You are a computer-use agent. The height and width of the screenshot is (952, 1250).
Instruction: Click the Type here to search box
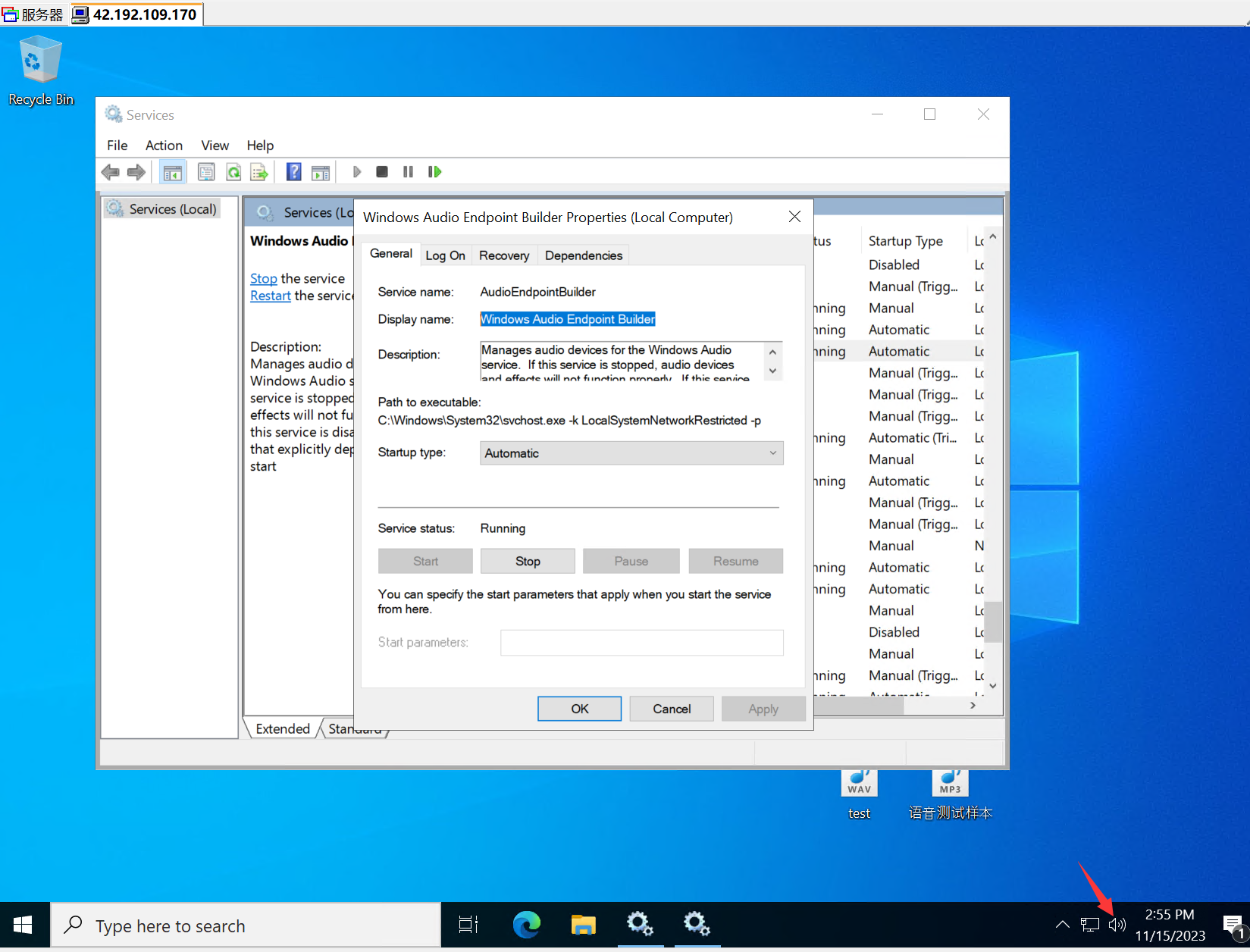[x=246, y=925]
